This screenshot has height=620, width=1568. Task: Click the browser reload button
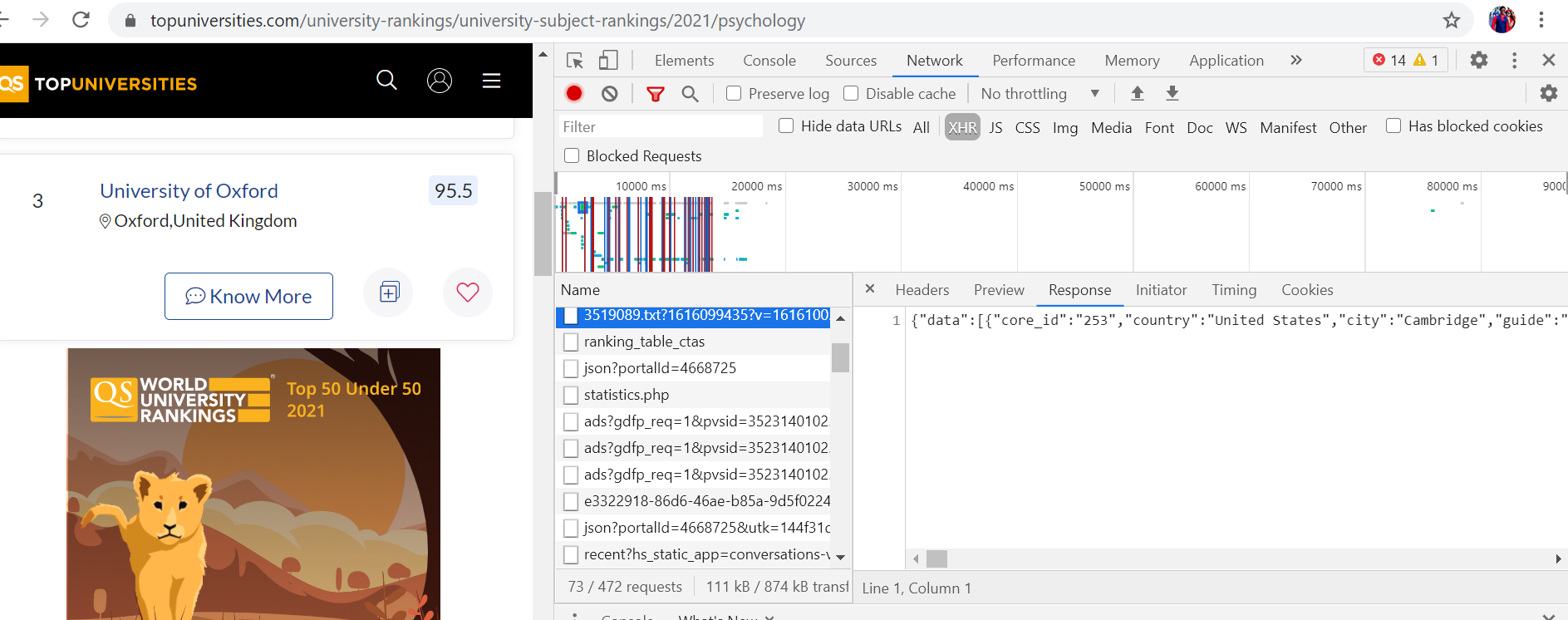[x=81, y=20]
